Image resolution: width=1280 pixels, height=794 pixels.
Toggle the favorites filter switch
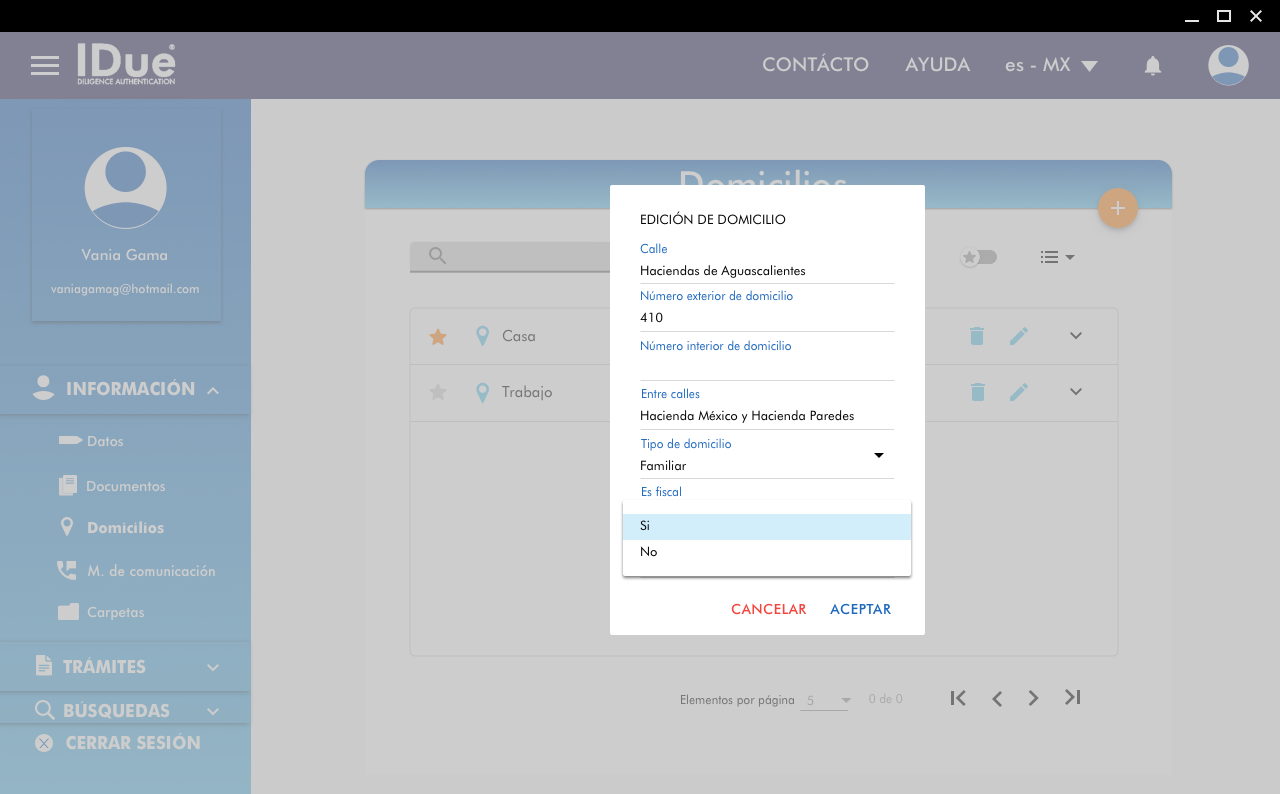tap(979, 257)
